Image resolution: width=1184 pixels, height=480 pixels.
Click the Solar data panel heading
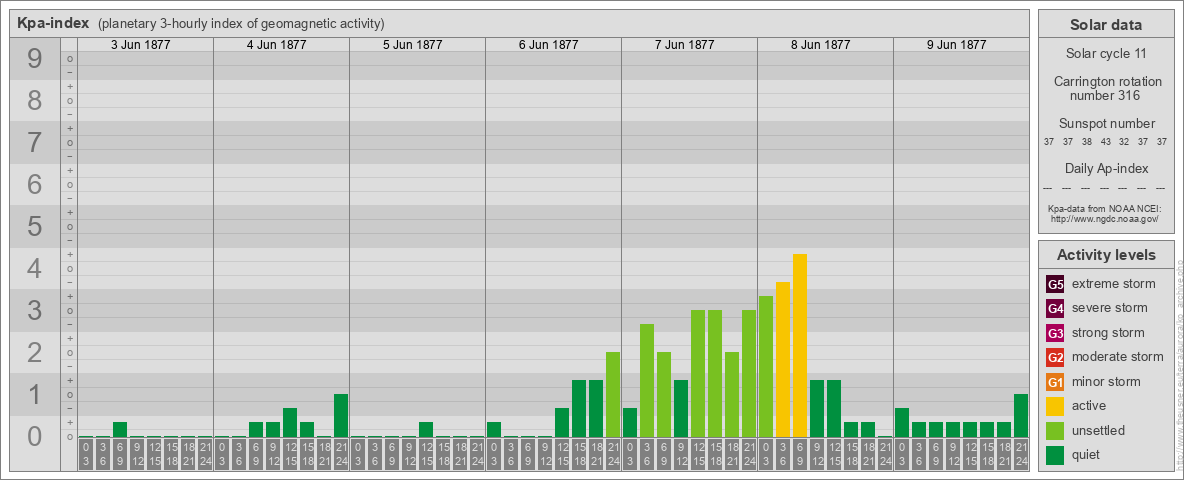point(1105,25)
